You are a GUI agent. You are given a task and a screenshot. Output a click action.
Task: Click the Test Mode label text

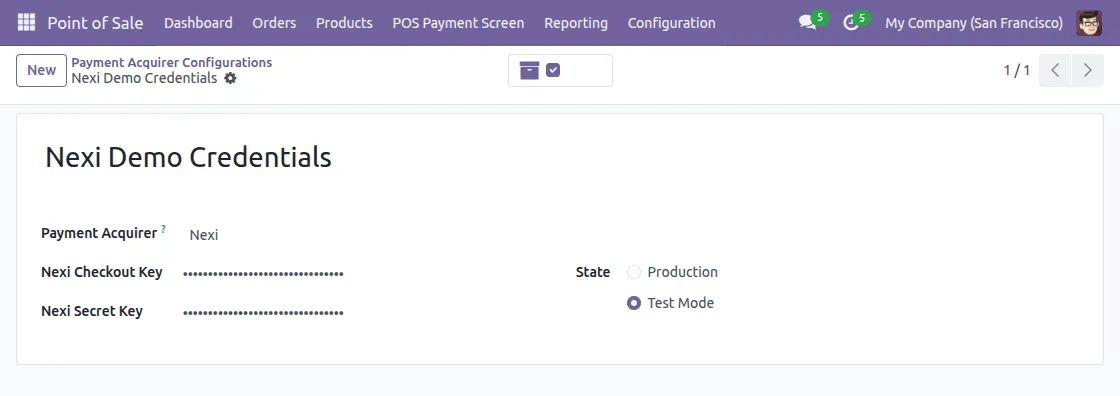pyautogui.click(x=681, y=303)
